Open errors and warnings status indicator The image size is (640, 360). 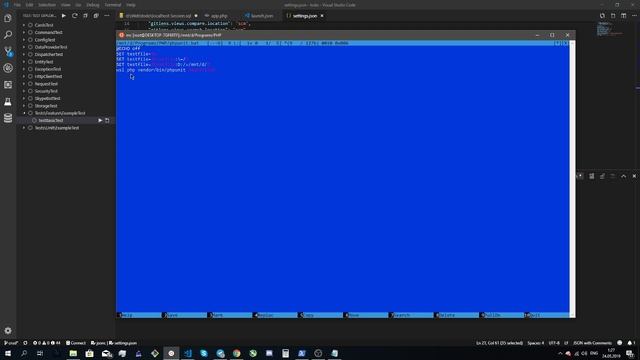47,343
